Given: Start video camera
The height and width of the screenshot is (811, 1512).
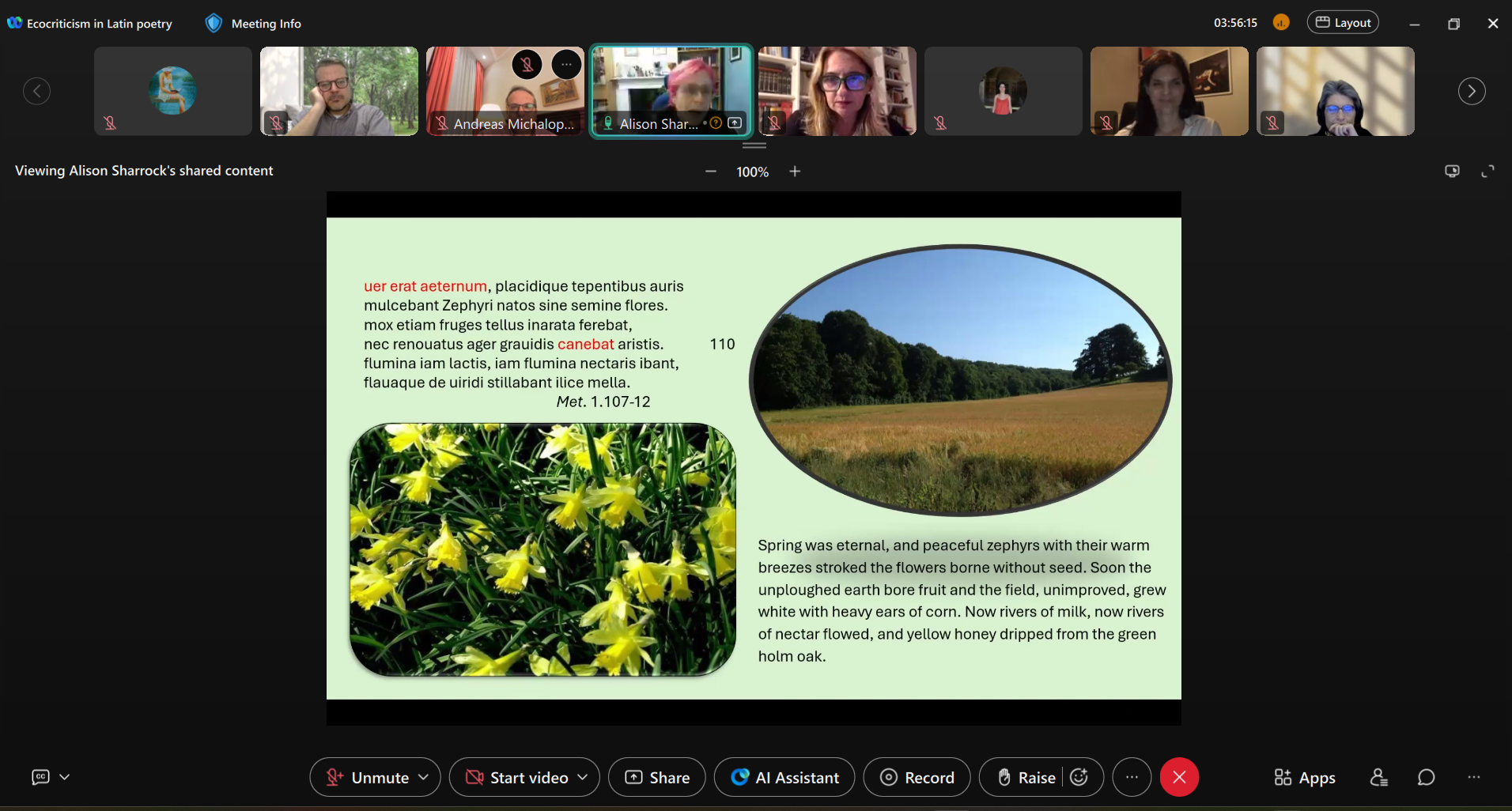Looking at the screenshot, I should [x=518, y=778].
